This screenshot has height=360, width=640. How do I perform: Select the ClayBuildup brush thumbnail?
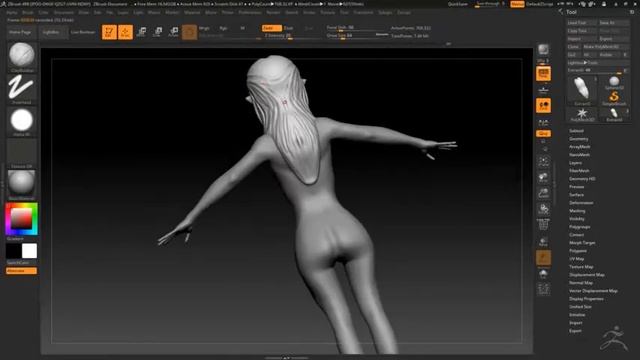pos(22,57)
